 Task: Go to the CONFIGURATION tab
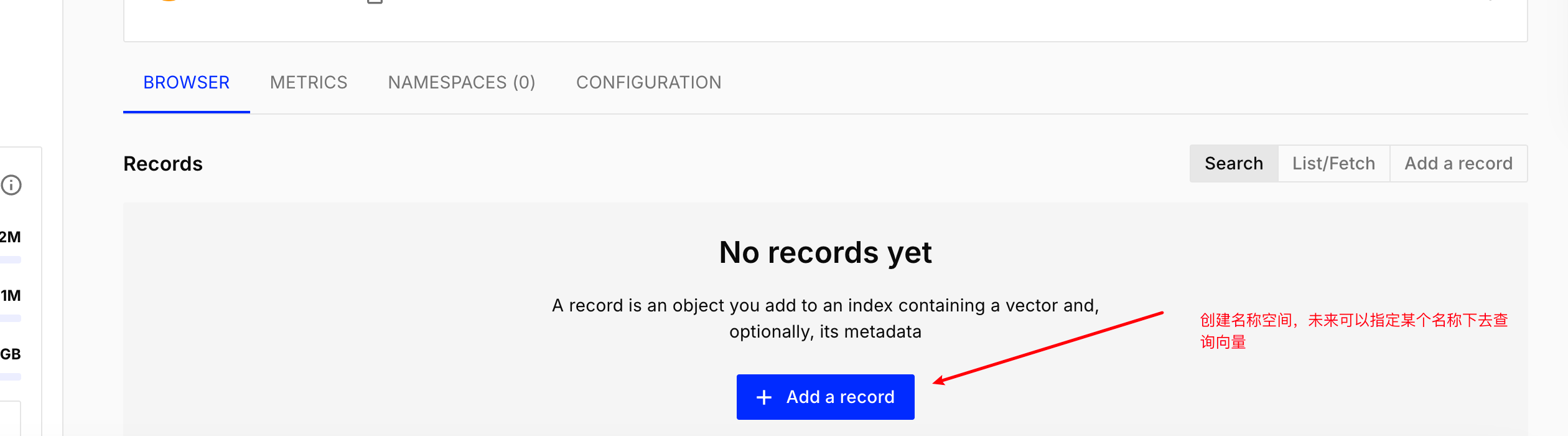(649, 82)
